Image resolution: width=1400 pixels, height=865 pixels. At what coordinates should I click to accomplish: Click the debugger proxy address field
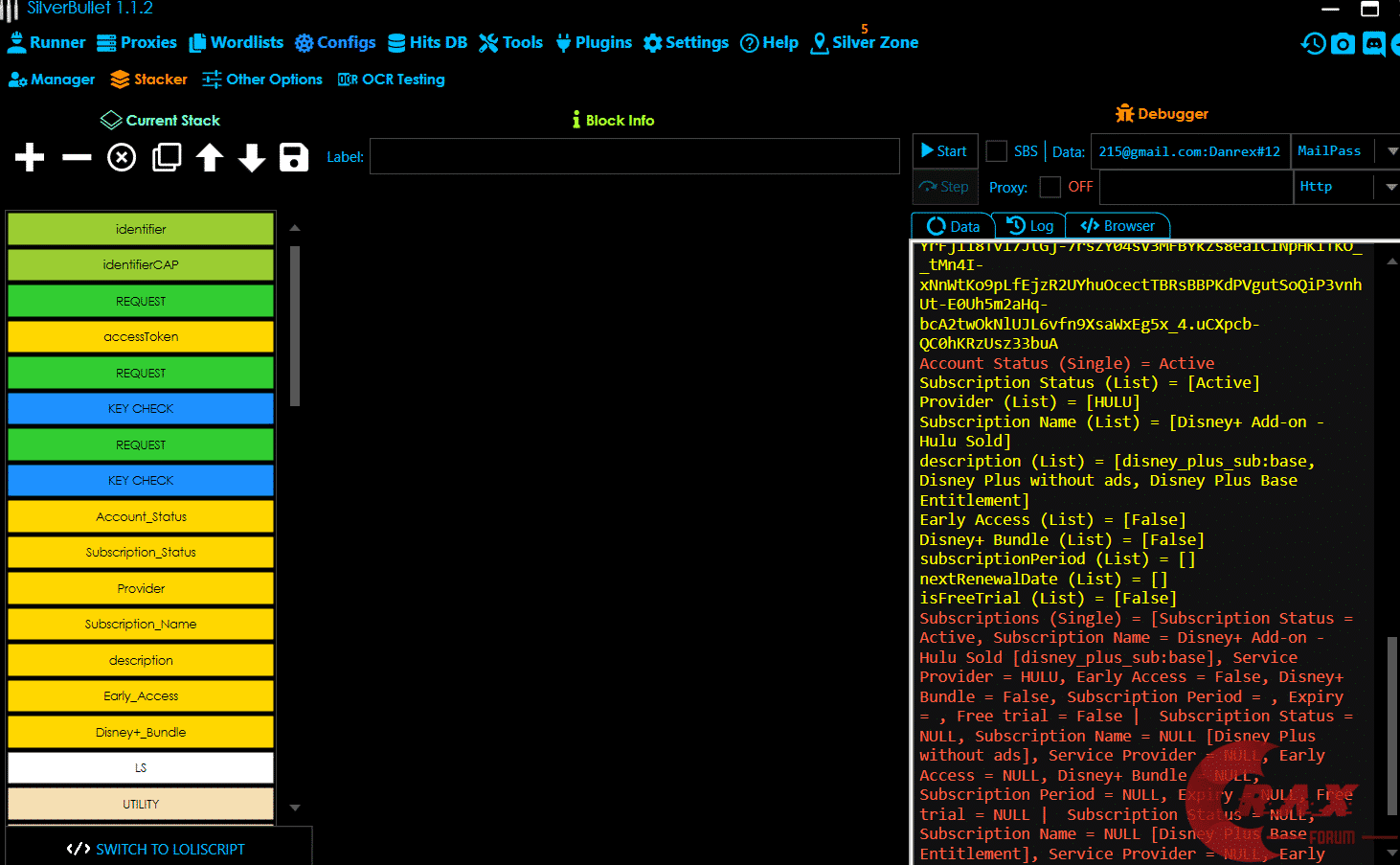[1195, 187]
